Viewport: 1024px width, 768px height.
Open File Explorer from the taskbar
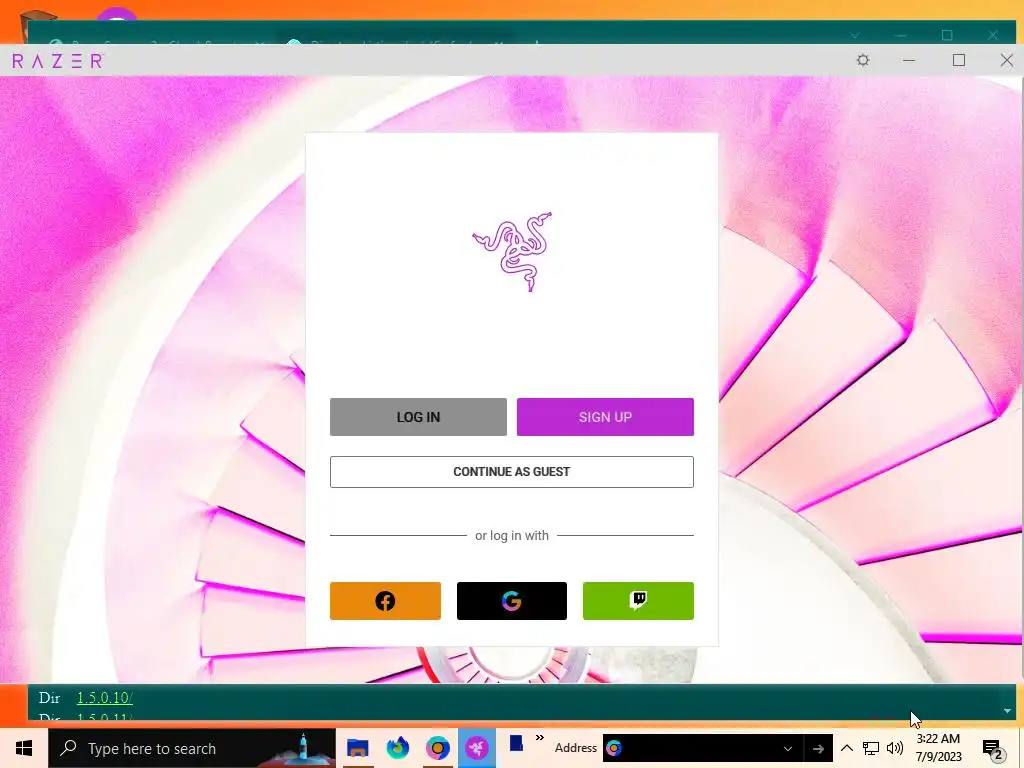click(357, 748)
